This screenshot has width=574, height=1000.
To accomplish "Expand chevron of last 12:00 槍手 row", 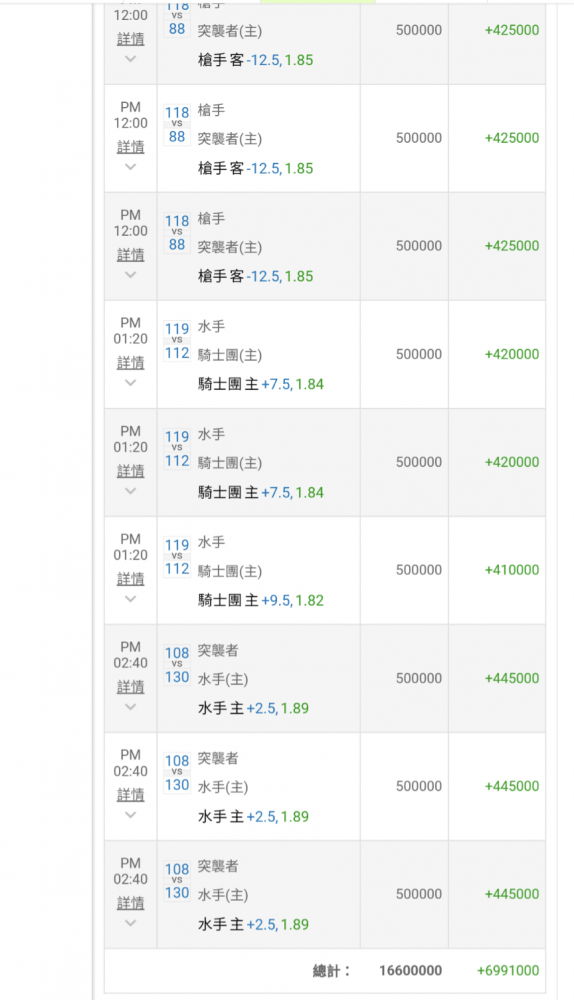I will 130,275.
